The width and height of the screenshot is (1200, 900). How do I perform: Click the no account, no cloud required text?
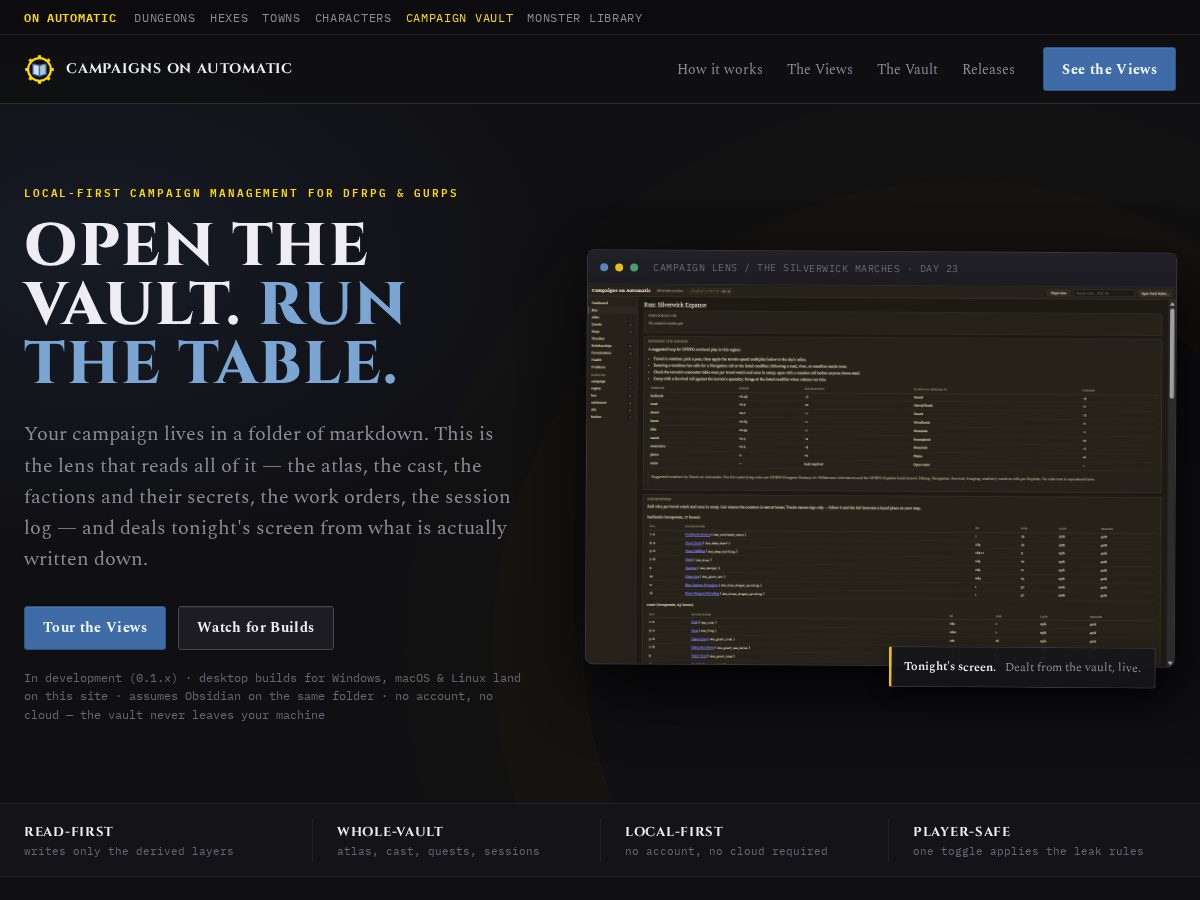click(x=726, y=852)
